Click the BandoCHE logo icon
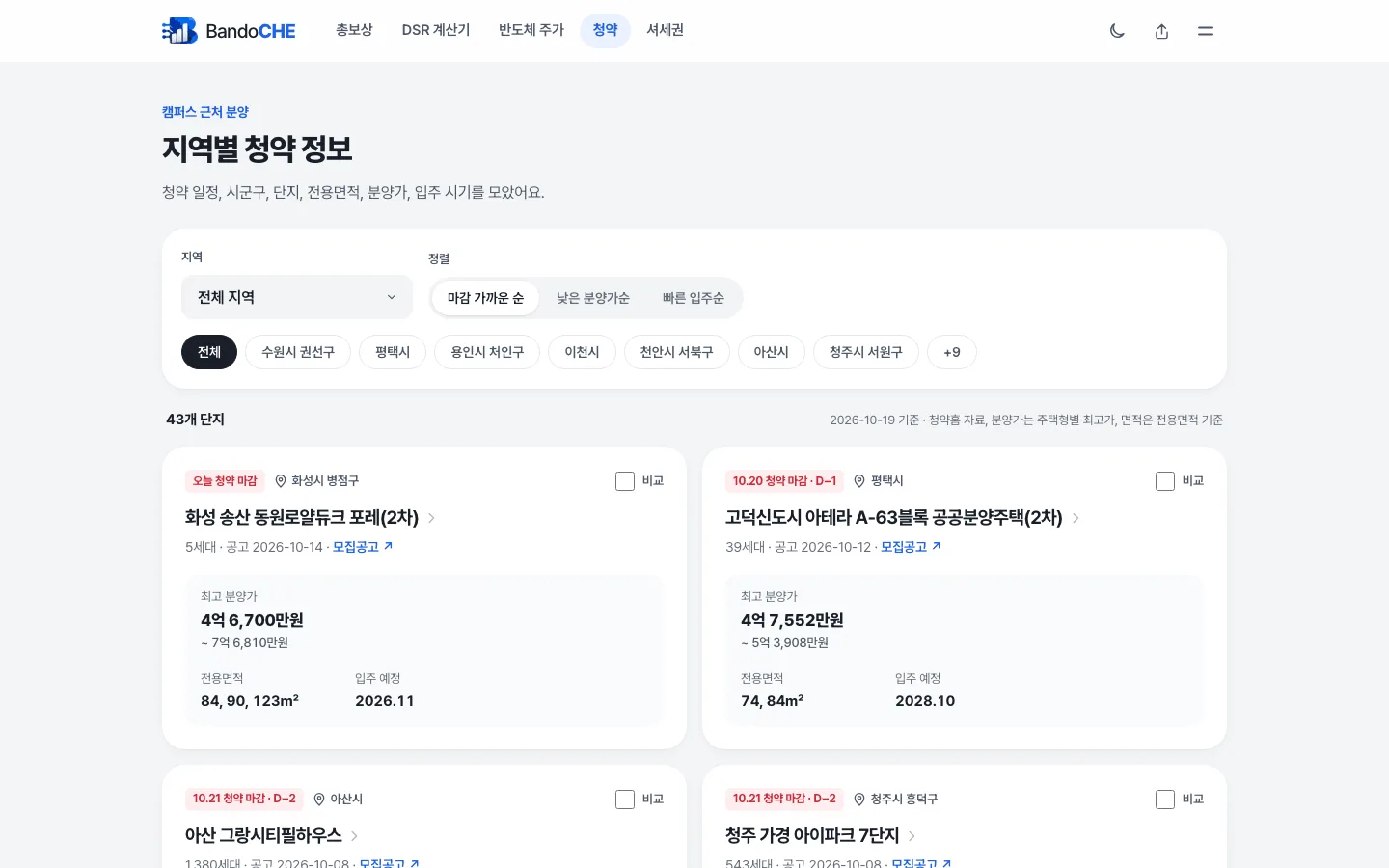This screenshot has height=868, width=1389. (179, 31)
